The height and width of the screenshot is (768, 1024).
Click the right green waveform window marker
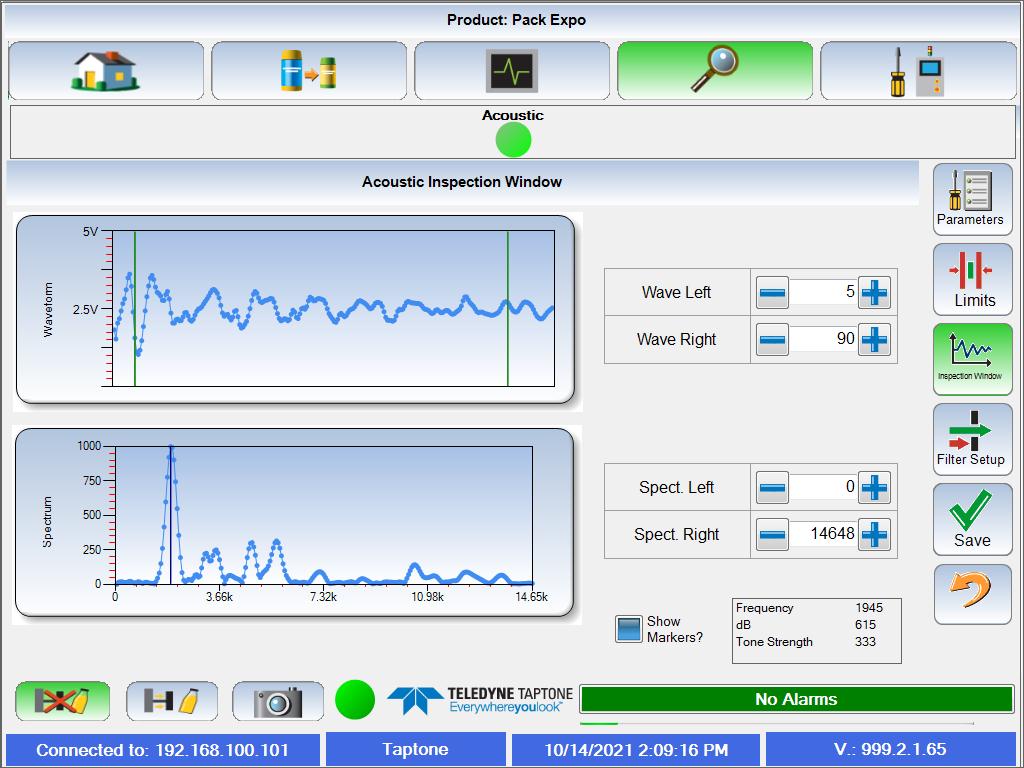click(x=507, y=308)
